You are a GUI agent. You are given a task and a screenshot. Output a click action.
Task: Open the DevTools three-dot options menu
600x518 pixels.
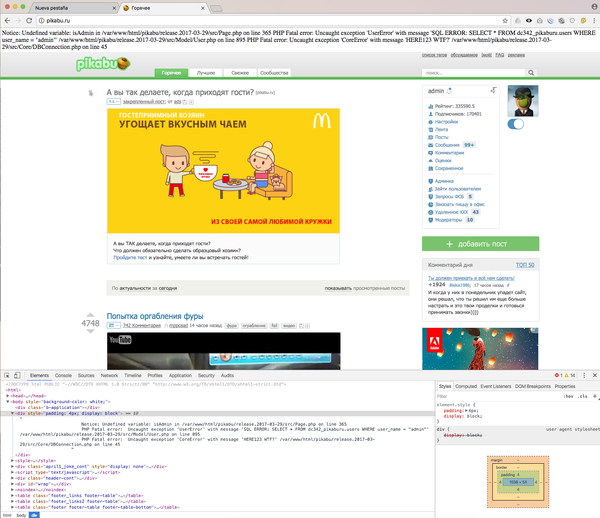click(x=583, y=375)
